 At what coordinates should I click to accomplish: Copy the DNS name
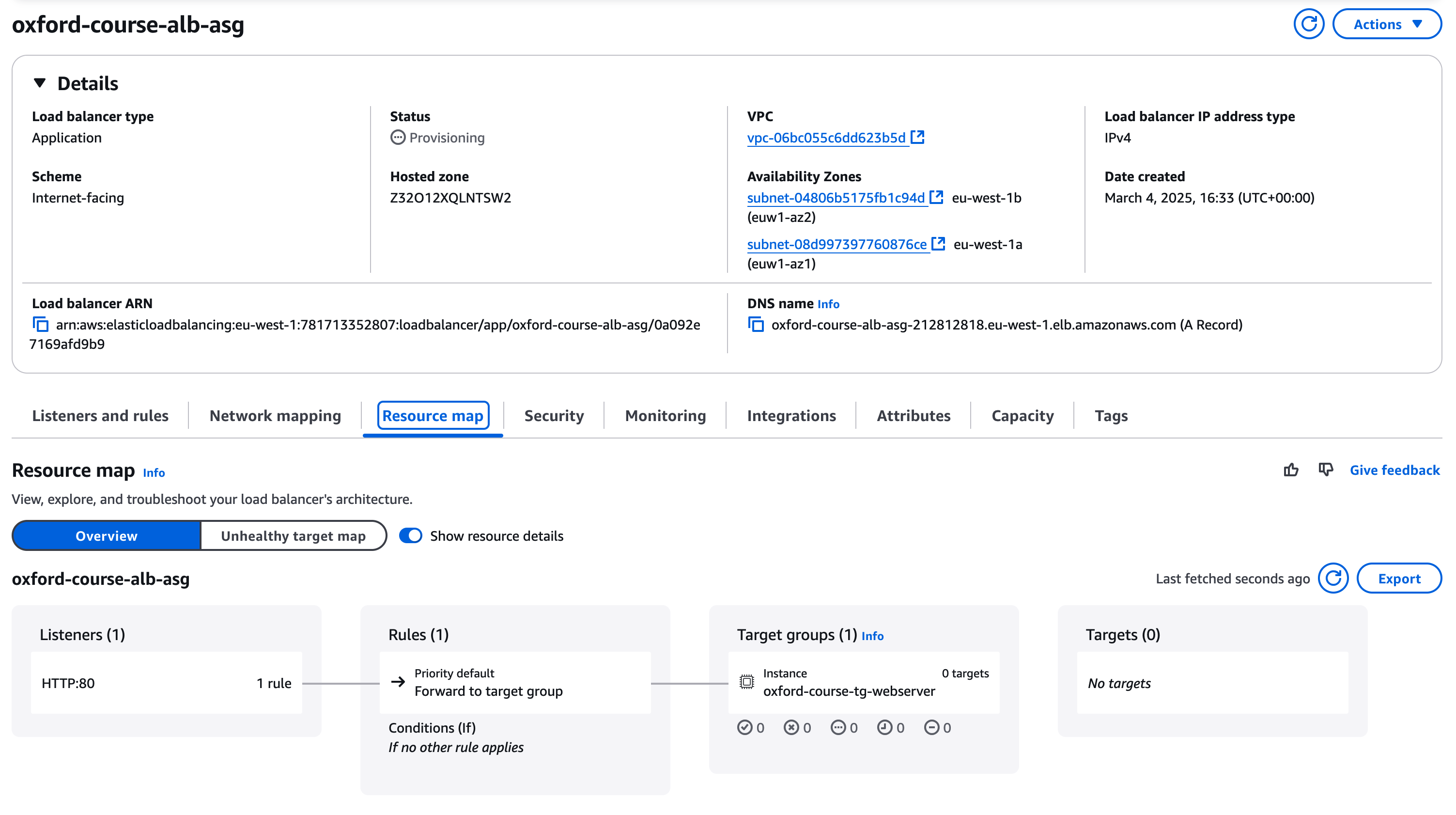(756, 325)
